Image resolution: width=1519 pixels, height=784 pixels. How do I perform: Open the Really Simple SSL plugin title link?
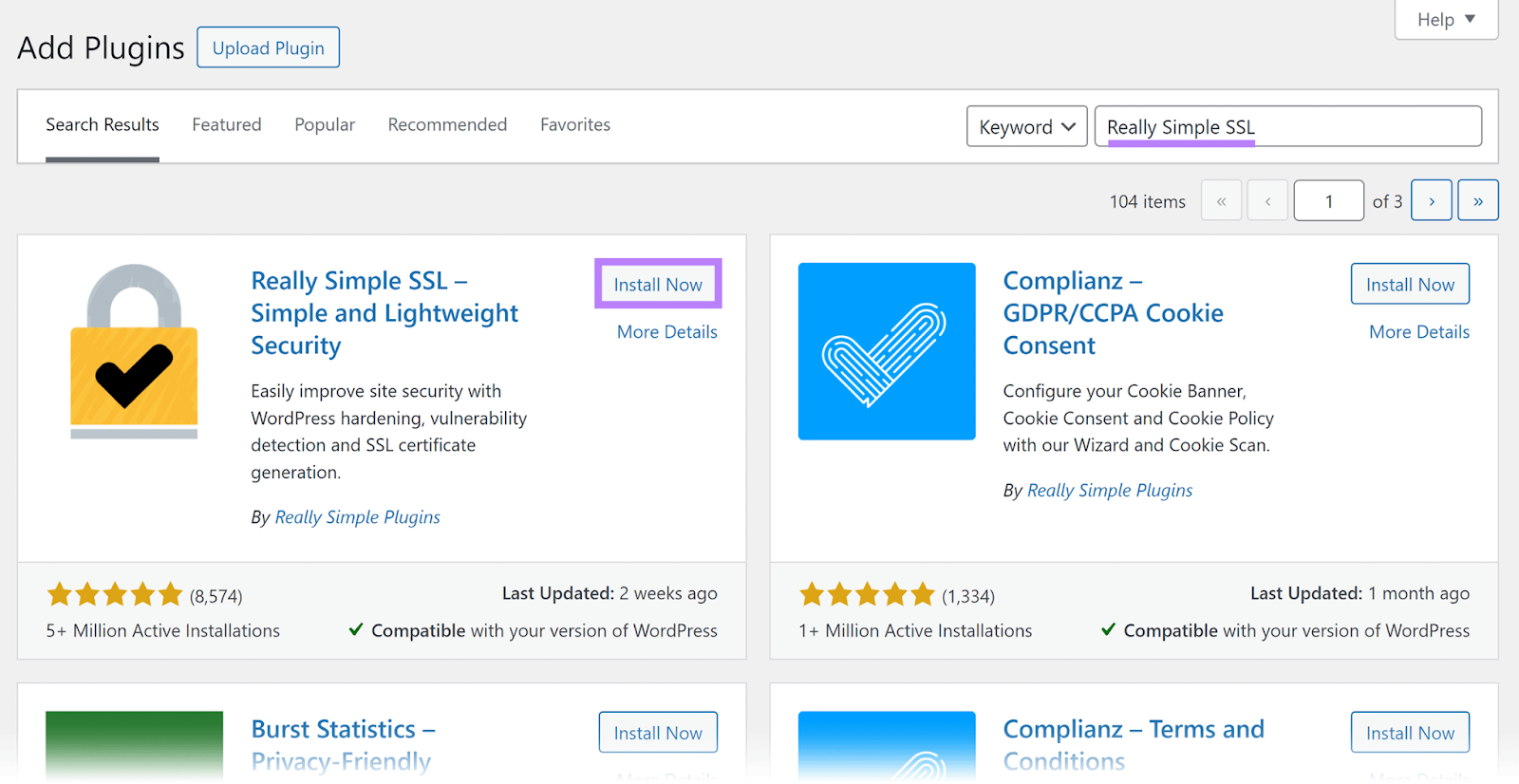point(384,312)
